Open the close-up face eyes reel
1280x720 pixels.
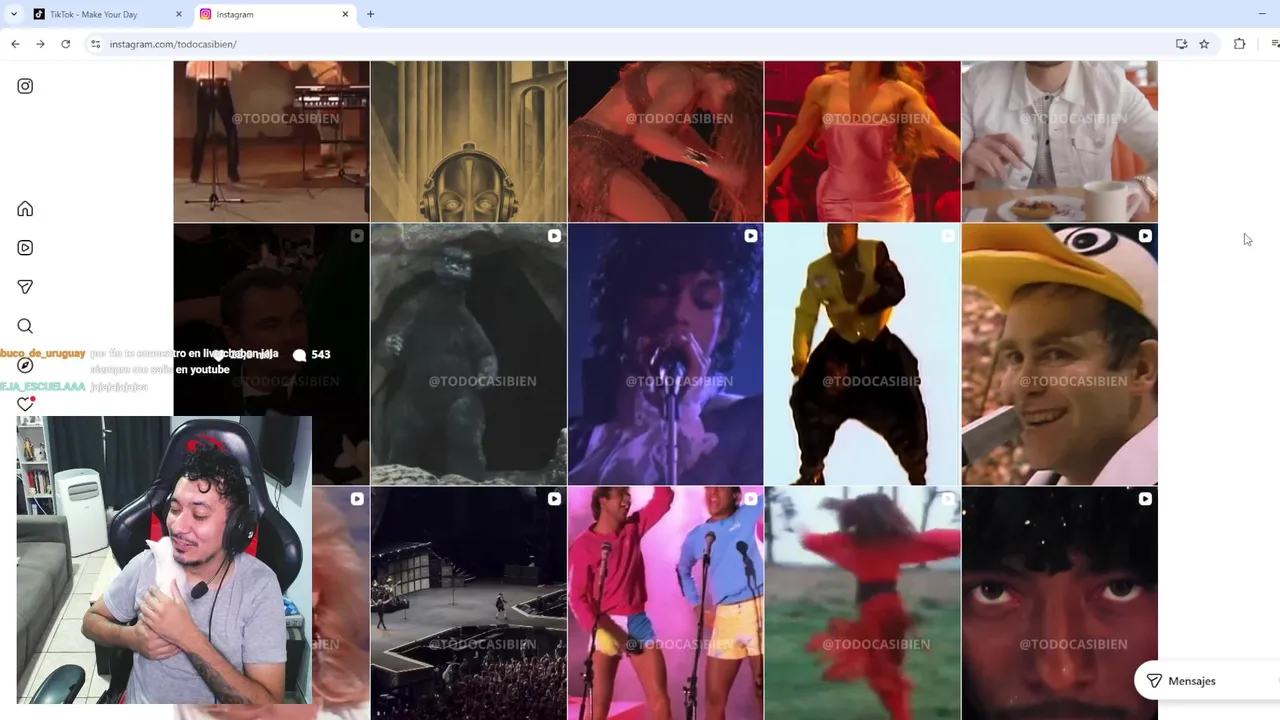pos(1059,603)
